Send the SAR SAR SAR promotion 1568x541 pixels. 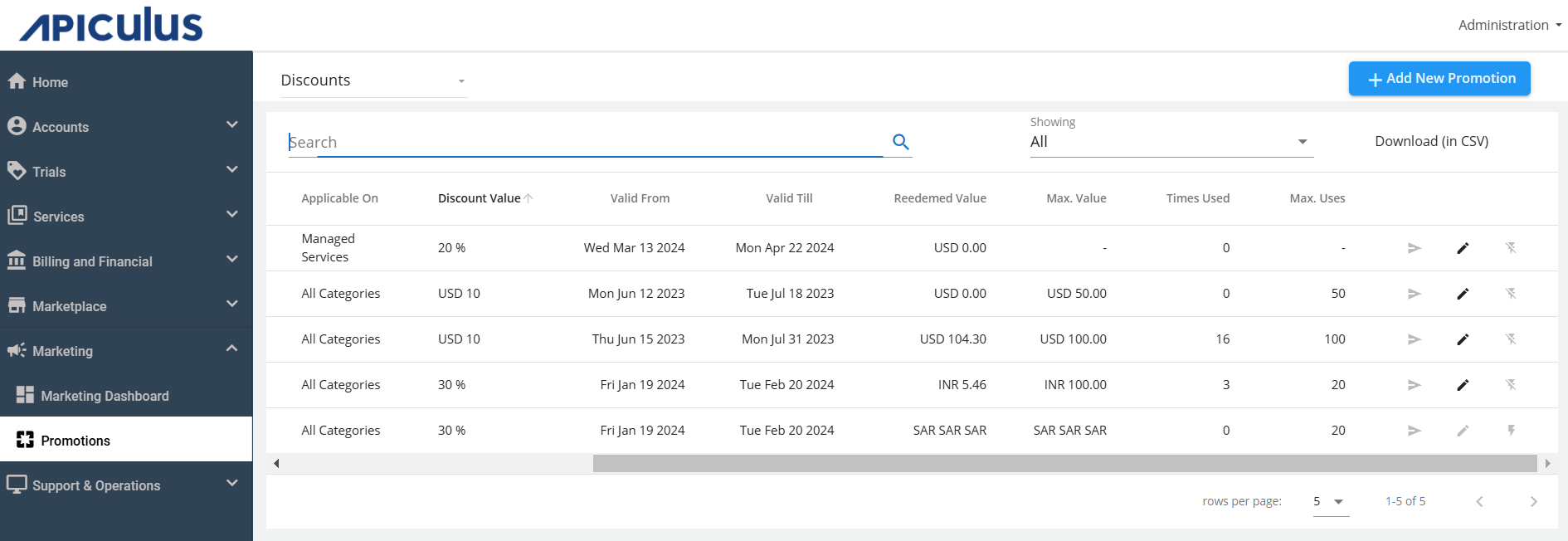click(x=1415, y=431)
